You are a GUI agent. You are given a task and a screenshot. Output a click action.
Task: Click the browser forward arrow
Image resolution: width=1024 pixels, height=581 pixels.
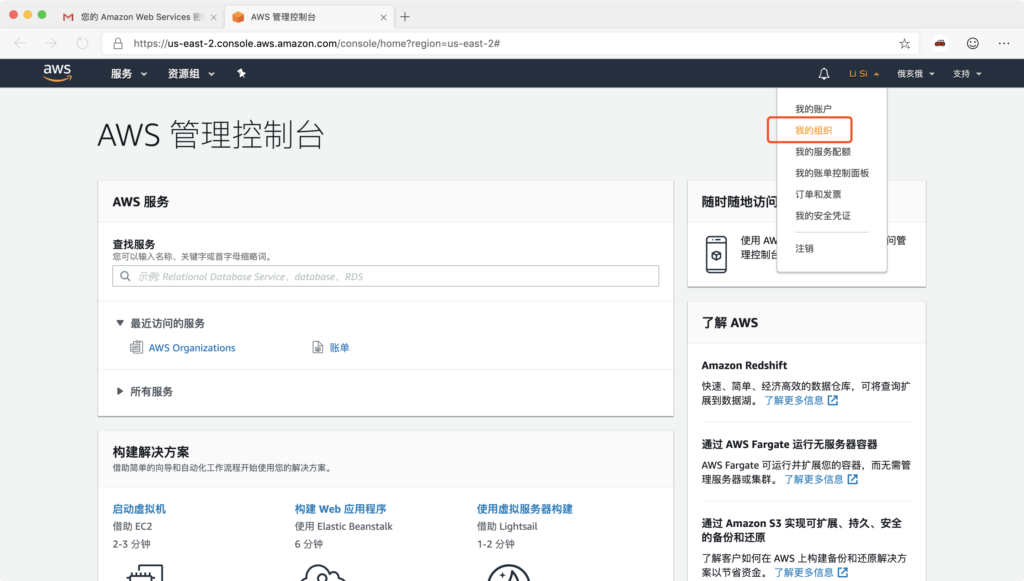click(51, 43)
